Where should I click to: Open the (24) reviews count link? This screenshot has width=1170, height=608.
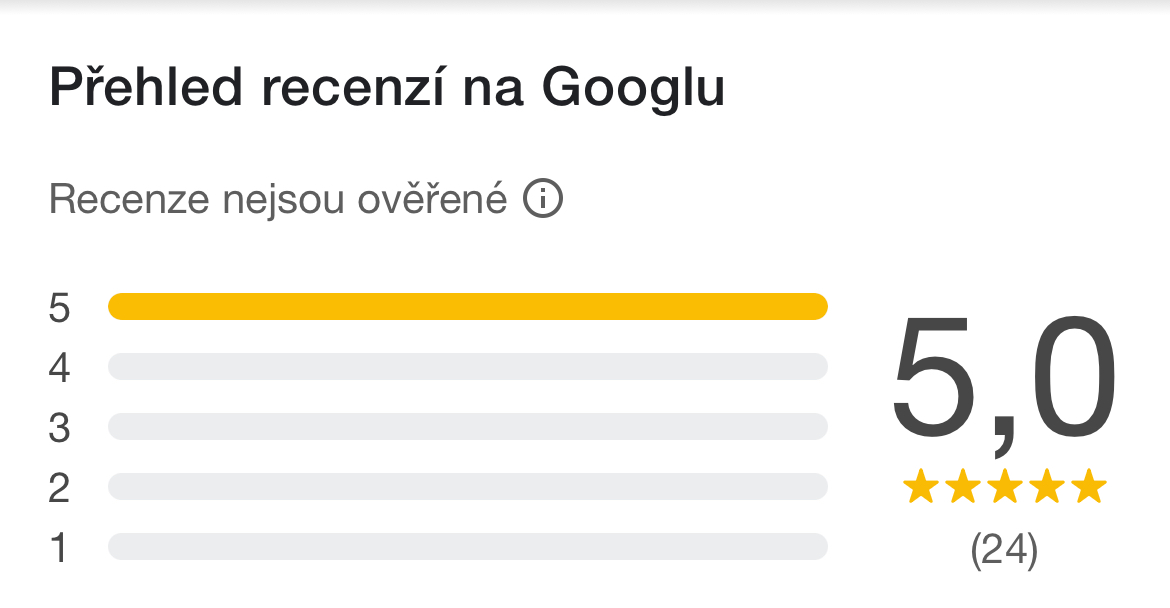(x=1004, y=551)
